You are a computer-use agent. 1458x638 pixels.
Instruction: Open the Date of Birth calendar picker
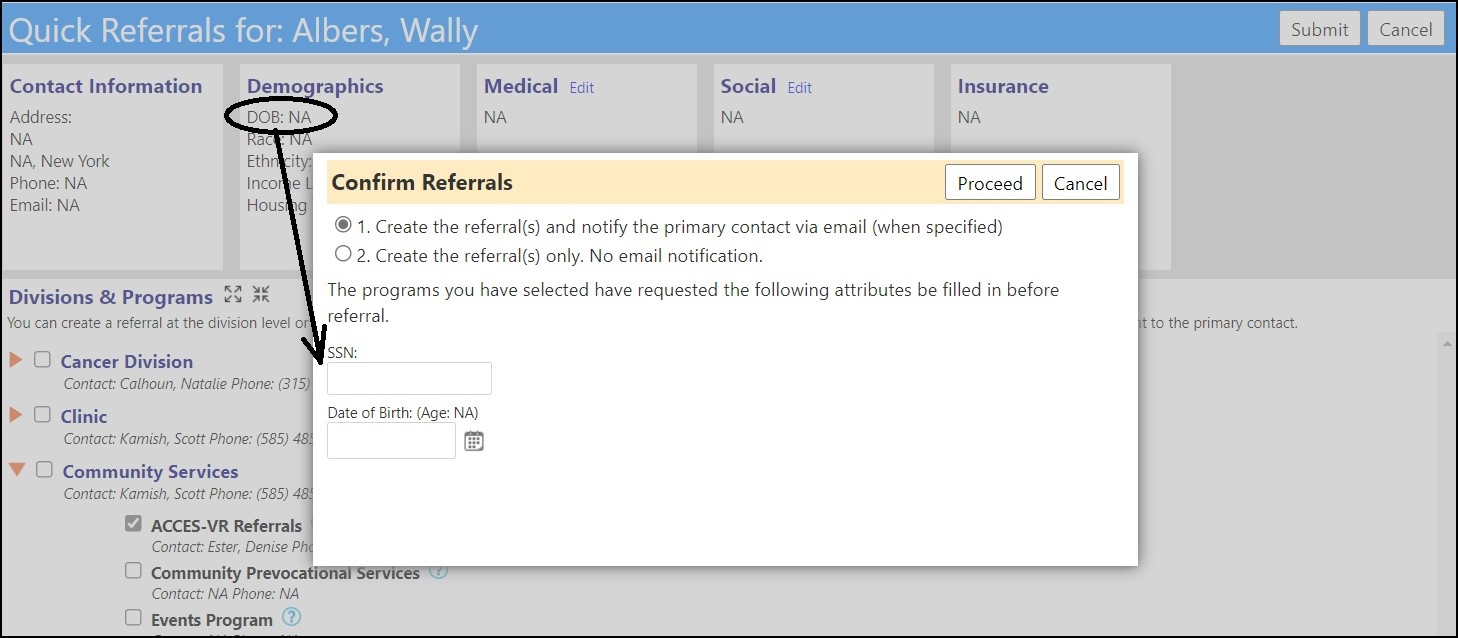474,440
